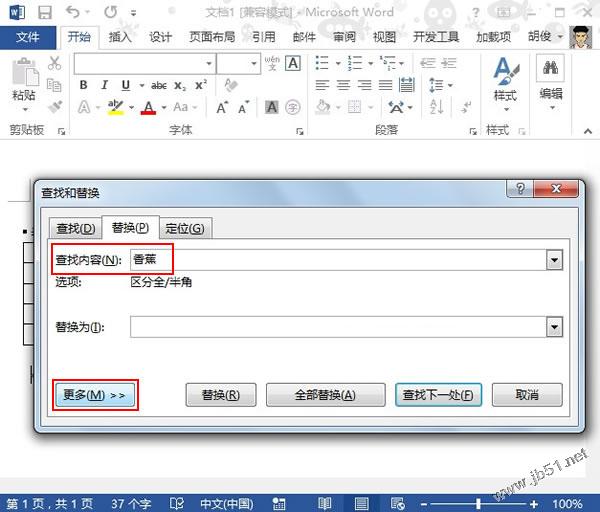Toggle Subscript formatting
Viewport: 600px width, 512px height.
pyautogui.click(x=180, y=86)
